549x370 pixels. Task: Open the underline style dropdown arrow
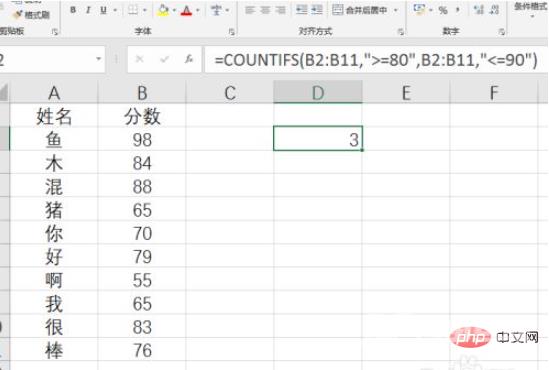click(x=115, y=11)
